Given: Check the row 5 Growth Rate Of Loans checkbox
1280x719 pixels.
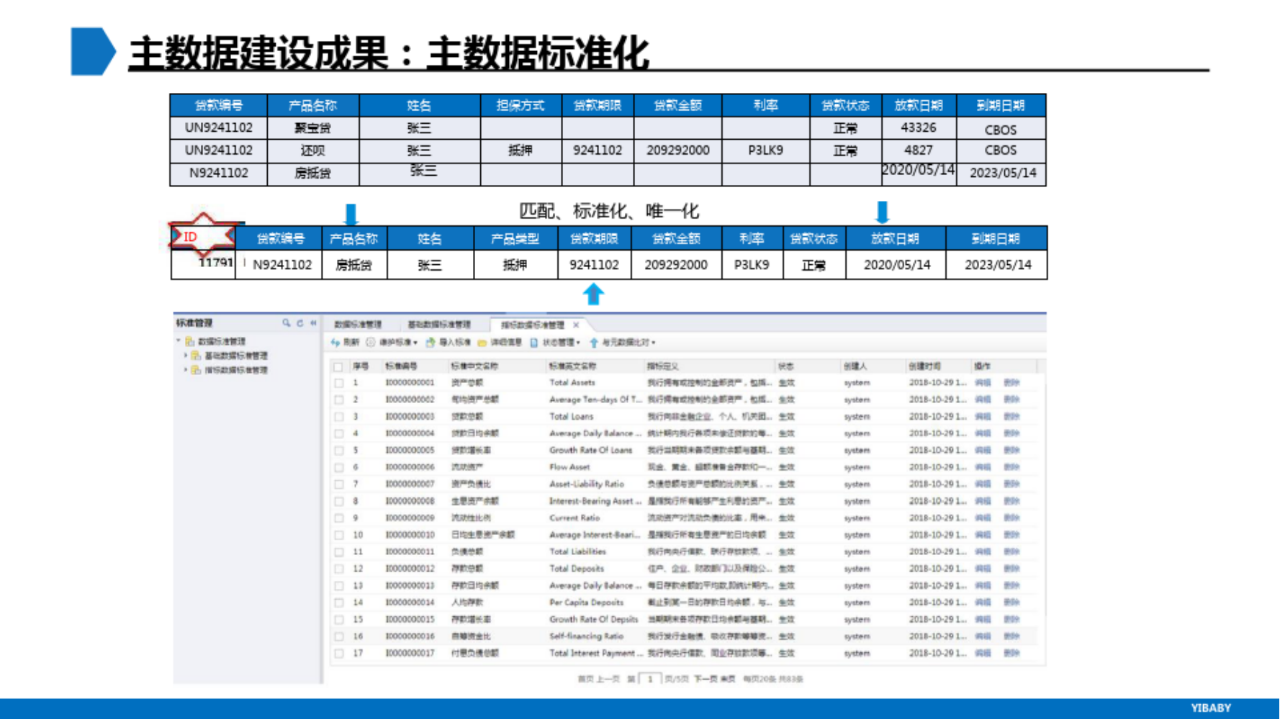Looking at the screenshot, I should coord(338,451).
